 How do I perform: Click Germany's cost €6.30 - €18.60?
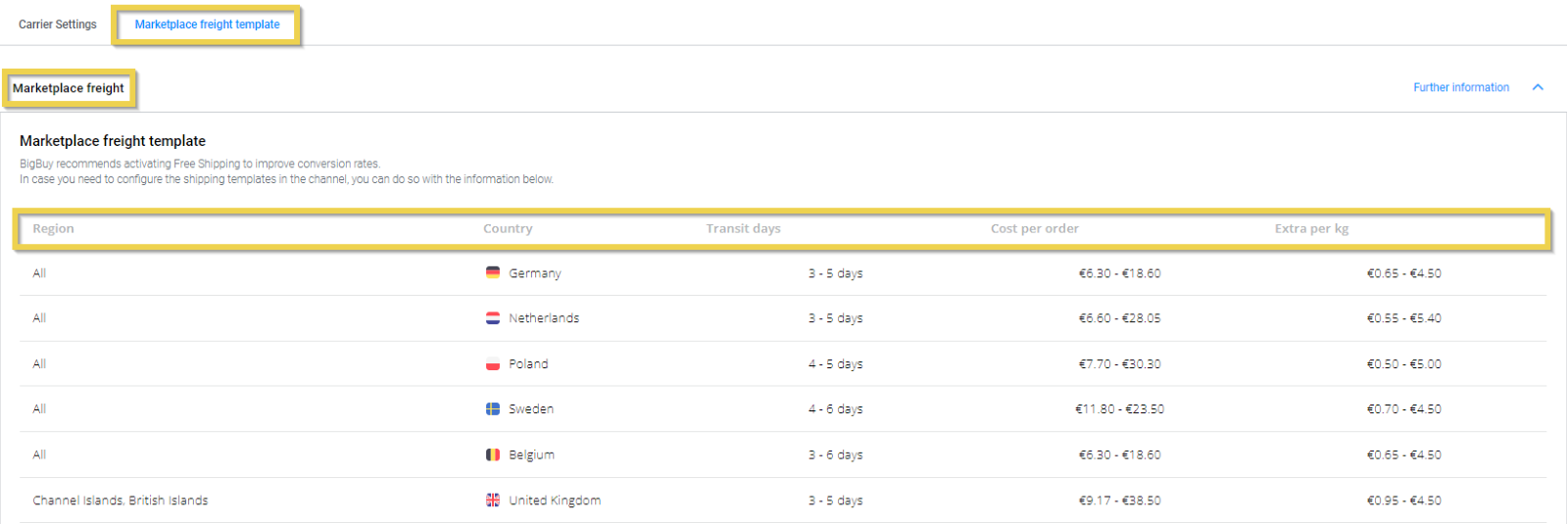tap(1119, 273)
